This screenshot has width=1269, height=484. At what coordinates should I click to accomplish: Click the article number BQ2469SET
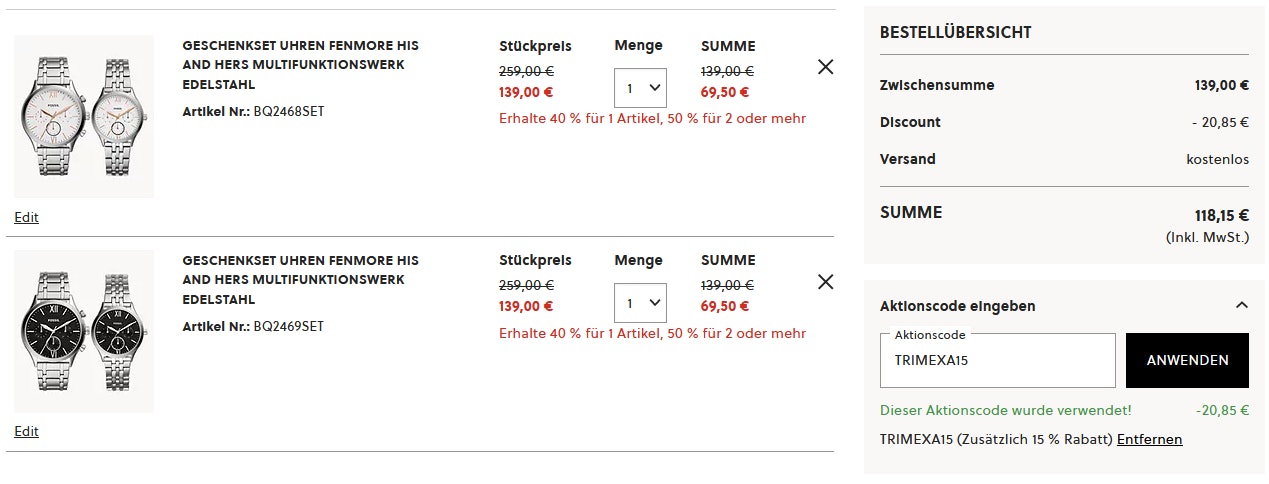[288, 326]
